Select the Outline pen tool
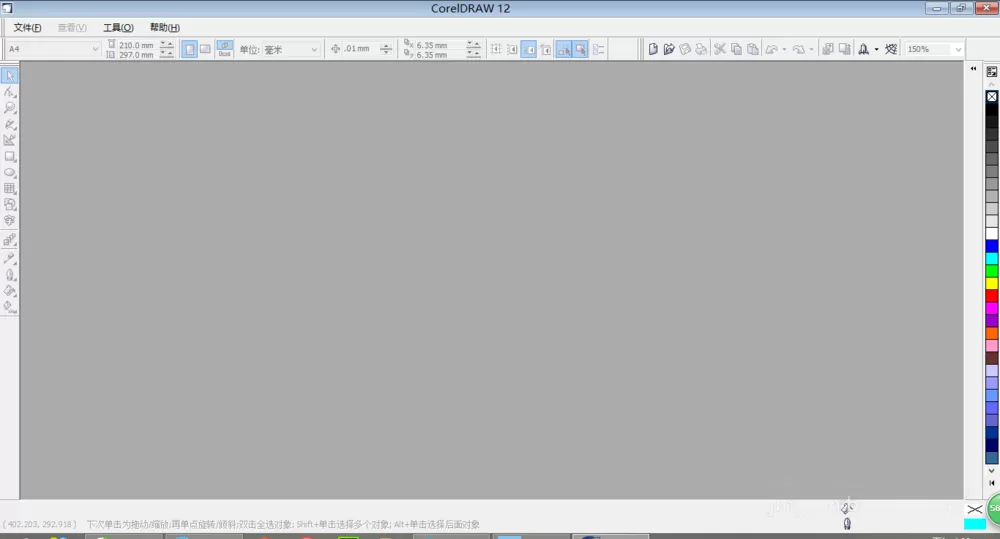 (x=10, y=275)
